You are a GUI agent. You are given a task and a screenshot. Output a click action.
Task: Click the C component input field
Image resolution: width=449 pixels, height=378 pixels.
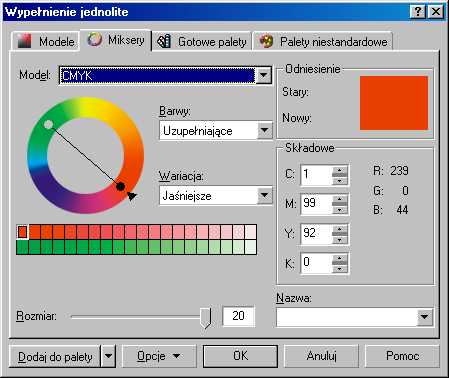pyautogui.click(x=316, y=175)
